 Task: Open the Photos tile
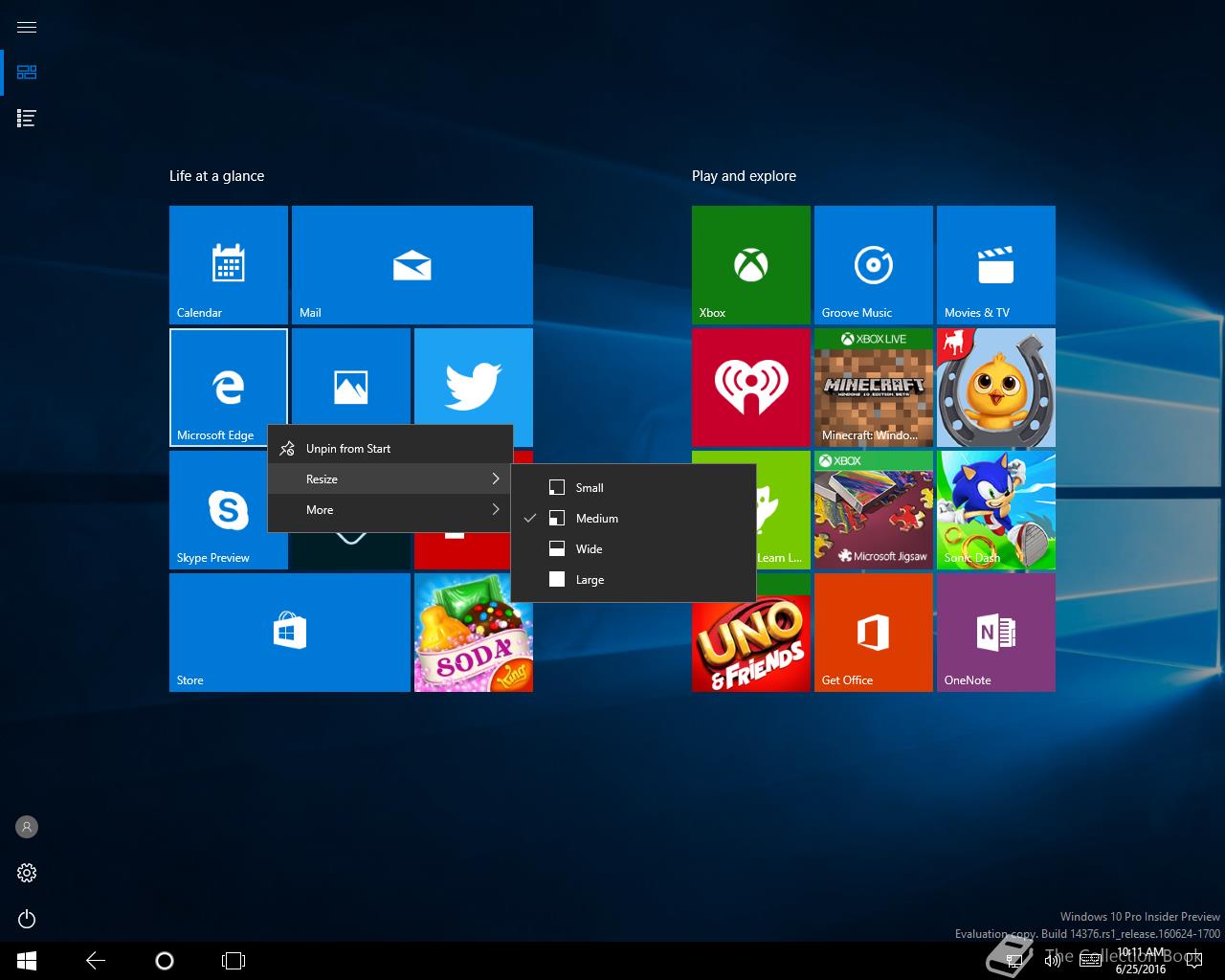coord(351,377)
